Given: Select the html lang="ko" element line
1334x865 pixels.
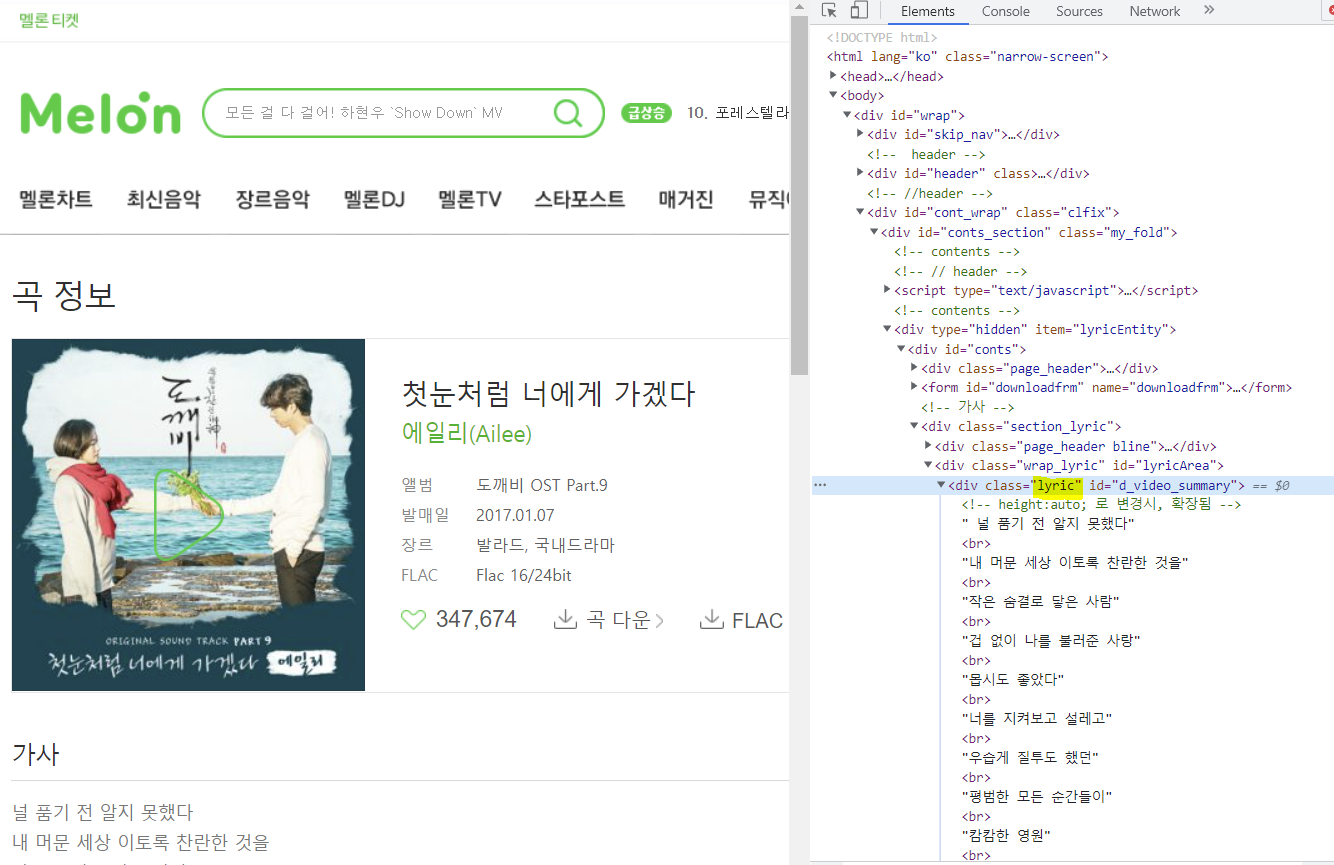Looking at the screenshot, I should 968,57.
